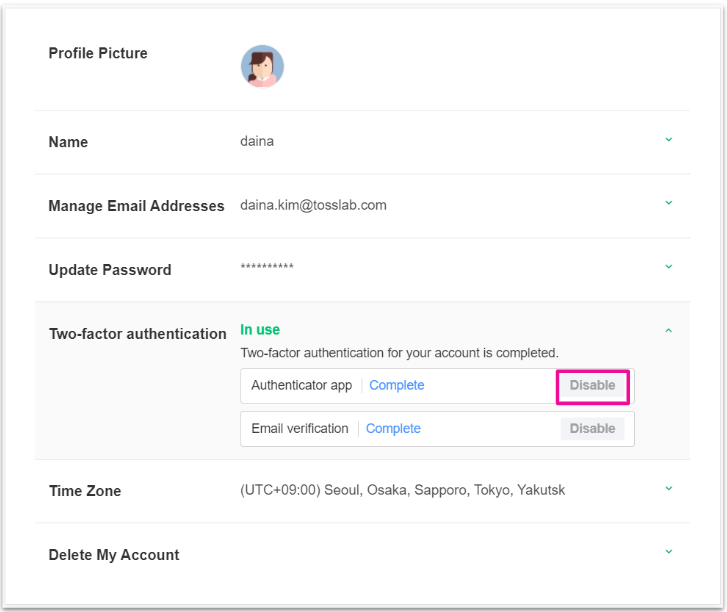Expand the Time Zone row chevron

click(669, 489)
